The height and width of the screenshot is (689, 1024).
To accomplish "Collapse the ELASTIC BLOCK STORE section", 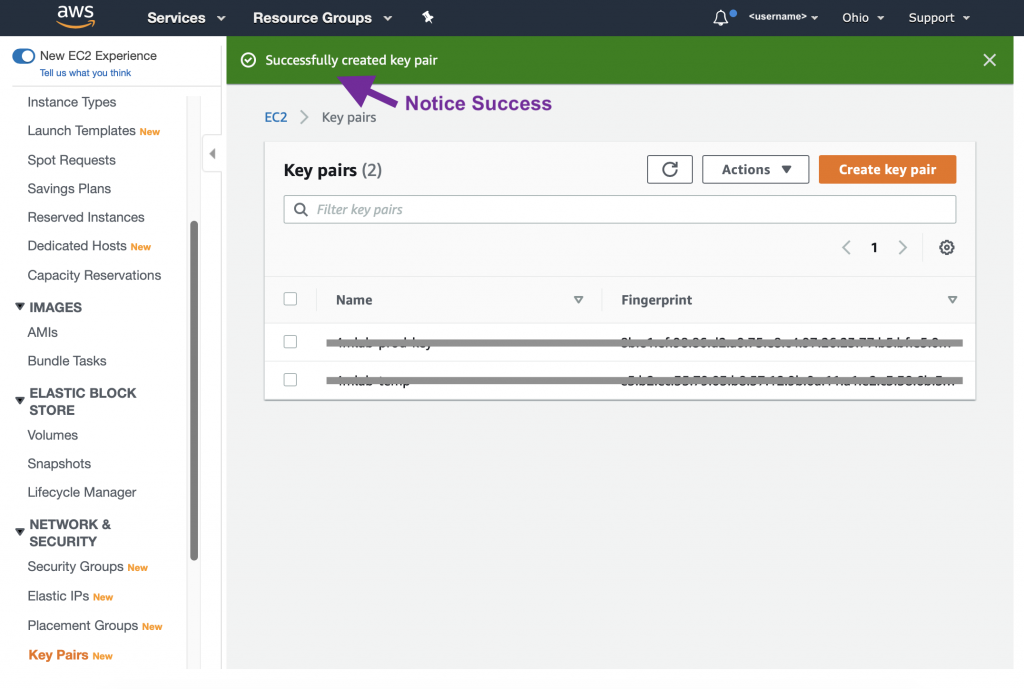I will (x=20, y=401).
